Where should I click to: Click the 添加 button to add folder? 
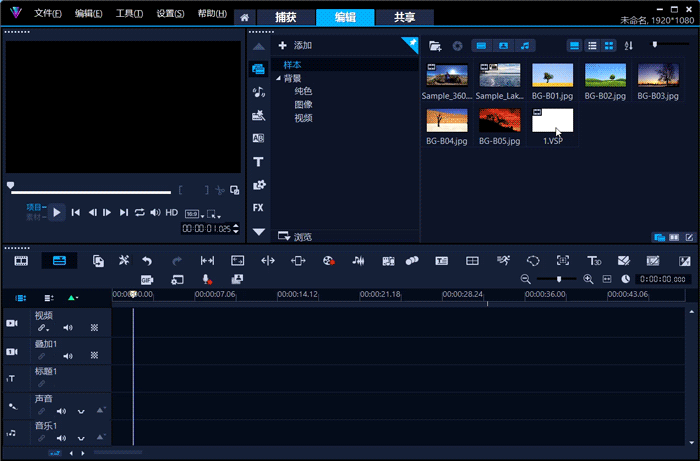point(295,46)
